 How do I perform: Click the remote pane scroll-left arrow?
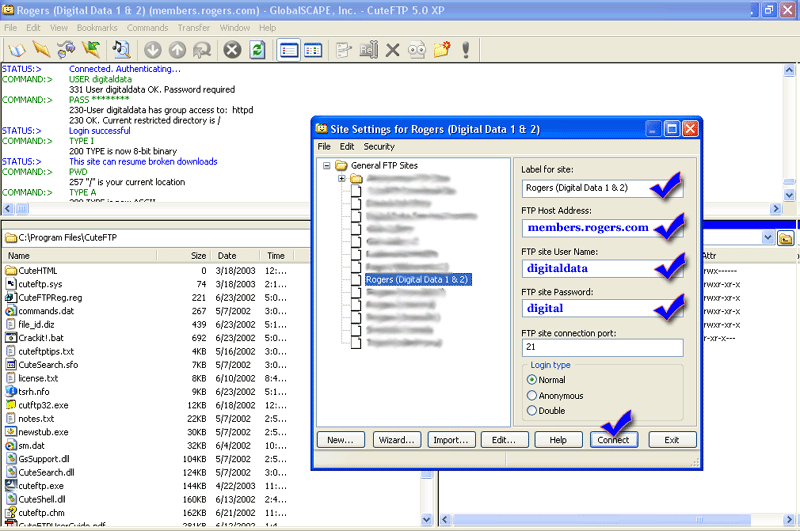[445, 520]
